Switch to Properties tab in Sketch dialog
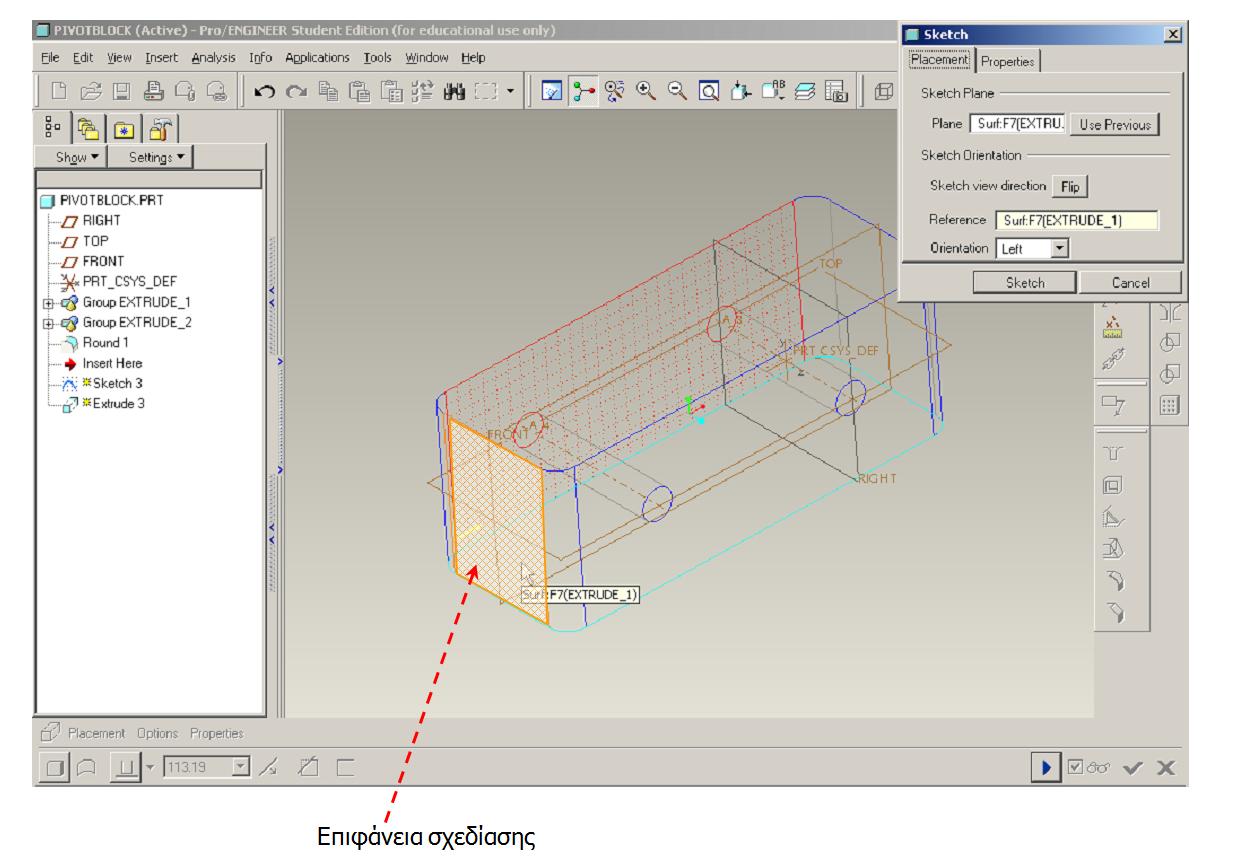The image size is (1253, 864). [x=1008, y=61]
